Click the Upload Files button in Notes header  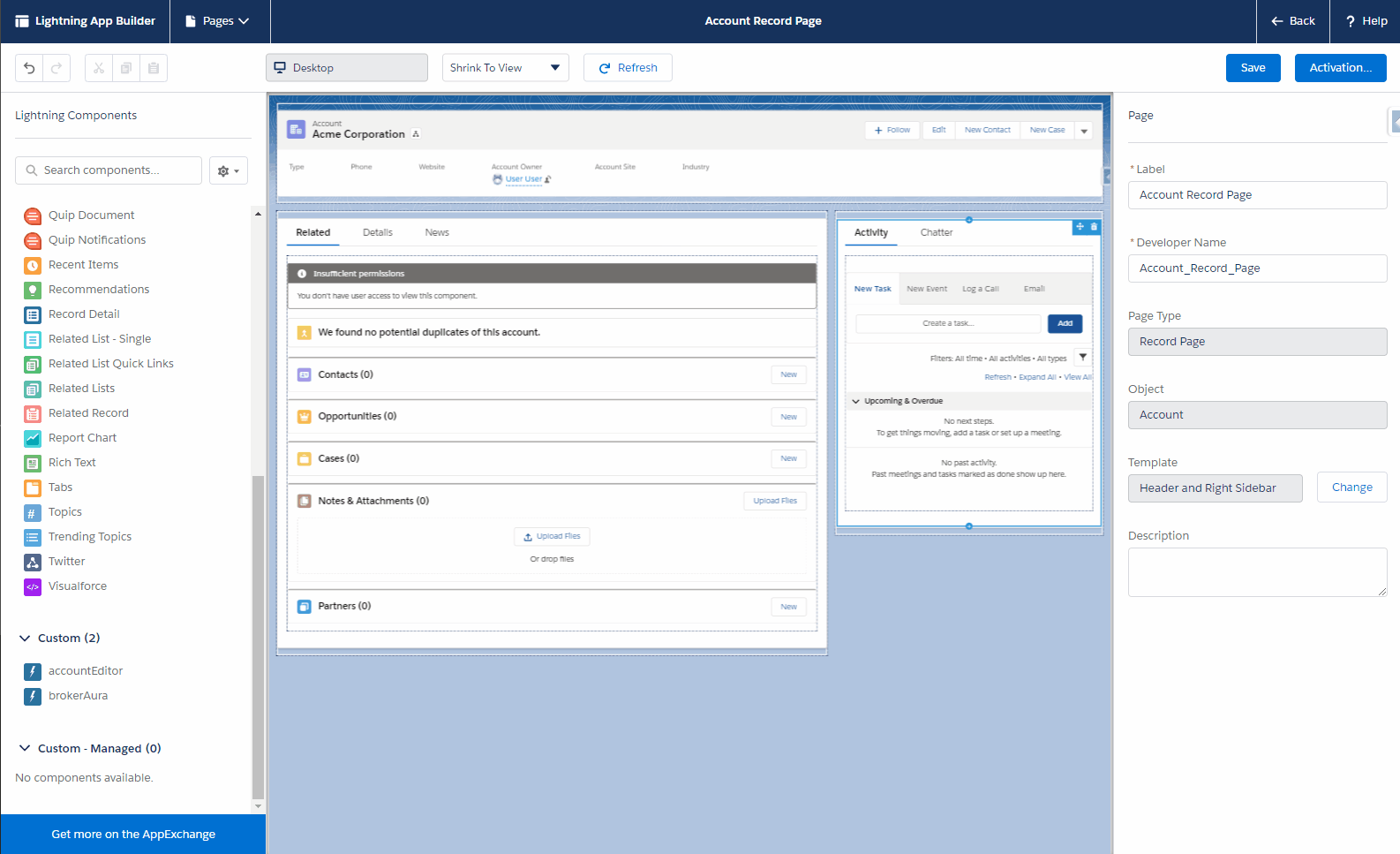(x=775, y=501)
